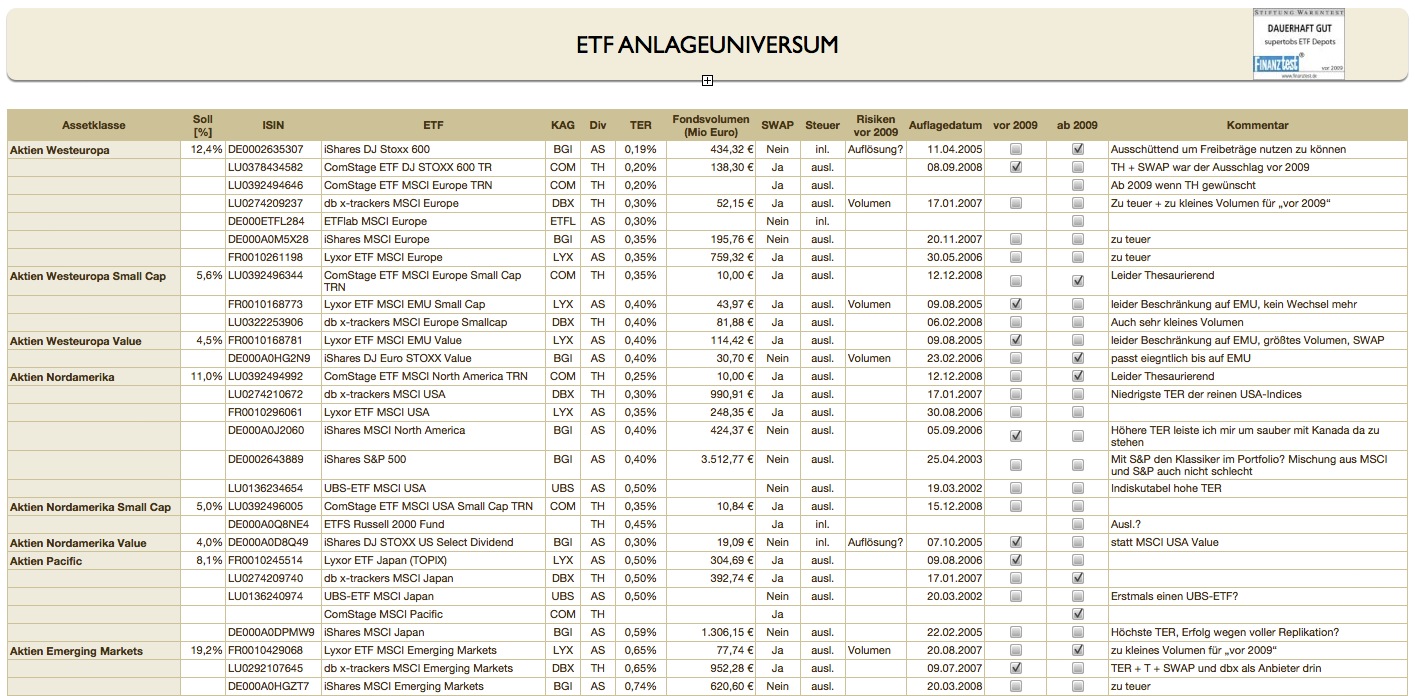1415x696 pixels.
Task: Click the launch date '11.04.2005' cell
Action: click(x=945, y=149)
